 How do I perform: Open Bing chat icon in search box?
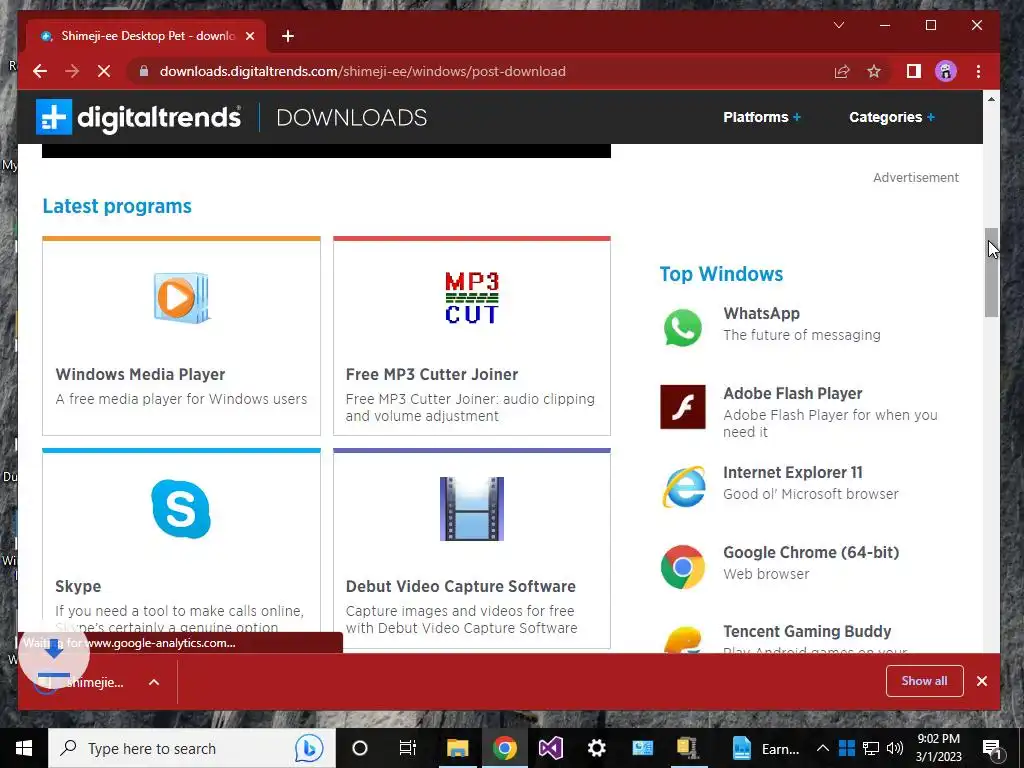(x=309, y=748)
